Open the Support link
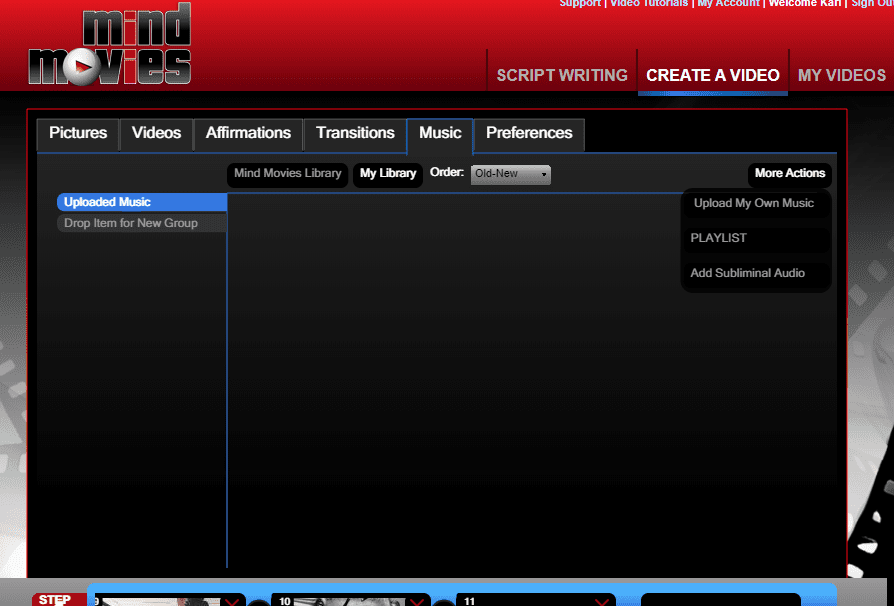This screenshot has height=606, width=894. (579, 3)
